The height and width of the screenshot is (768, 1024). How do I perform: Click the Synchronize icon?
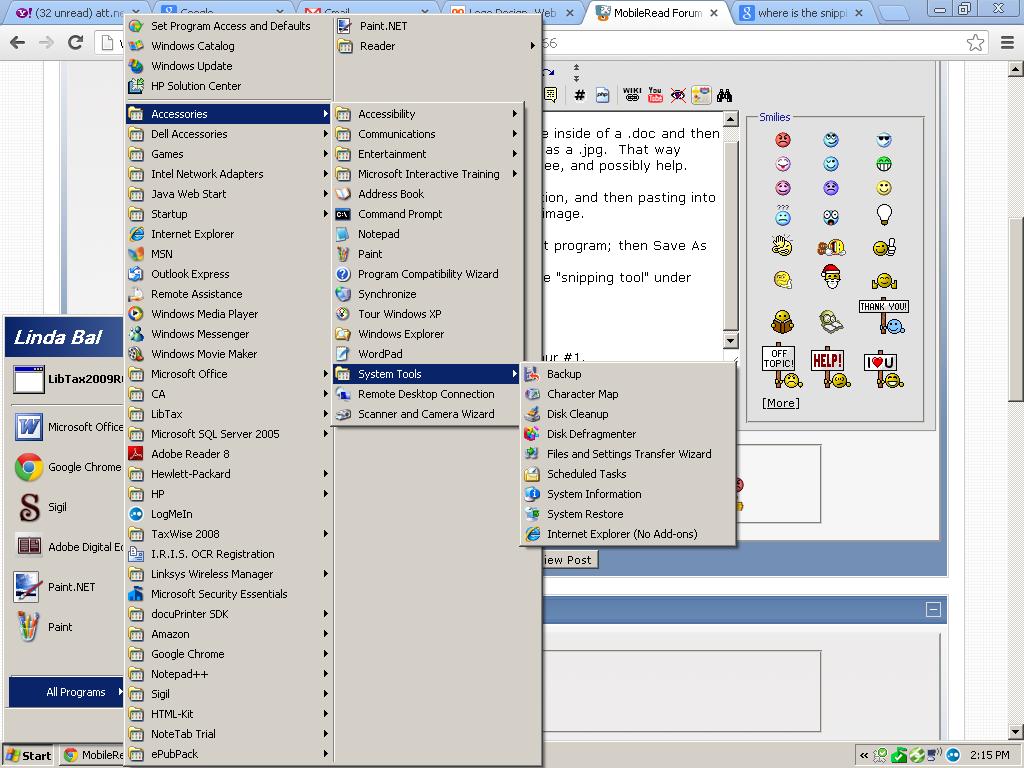[x=343, y=294]
